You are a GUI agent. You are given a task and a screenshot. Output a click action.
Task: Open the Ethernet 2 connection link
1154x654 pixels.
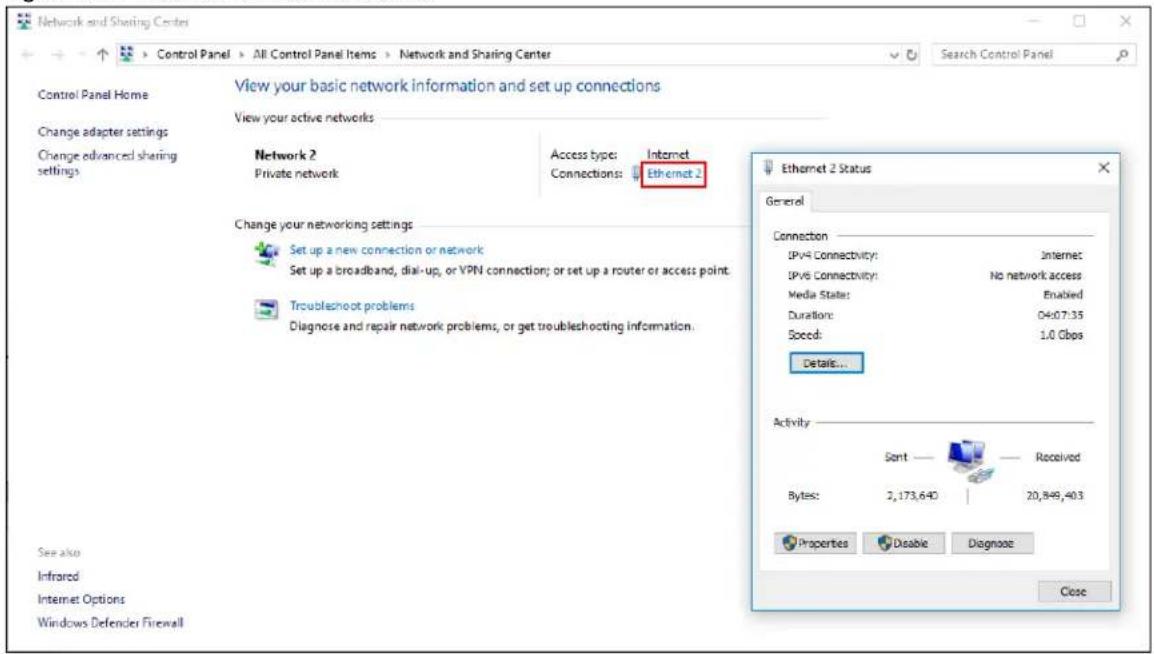pyautogui.click(x=674, y=174)
